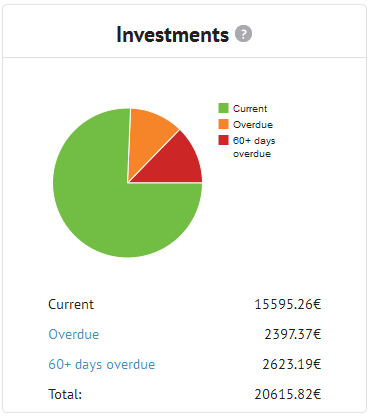Image resolution: width=370 pixels, height=416 pixels.
Task: Open the Investments help question-mark icon
Action: point(243,34)
